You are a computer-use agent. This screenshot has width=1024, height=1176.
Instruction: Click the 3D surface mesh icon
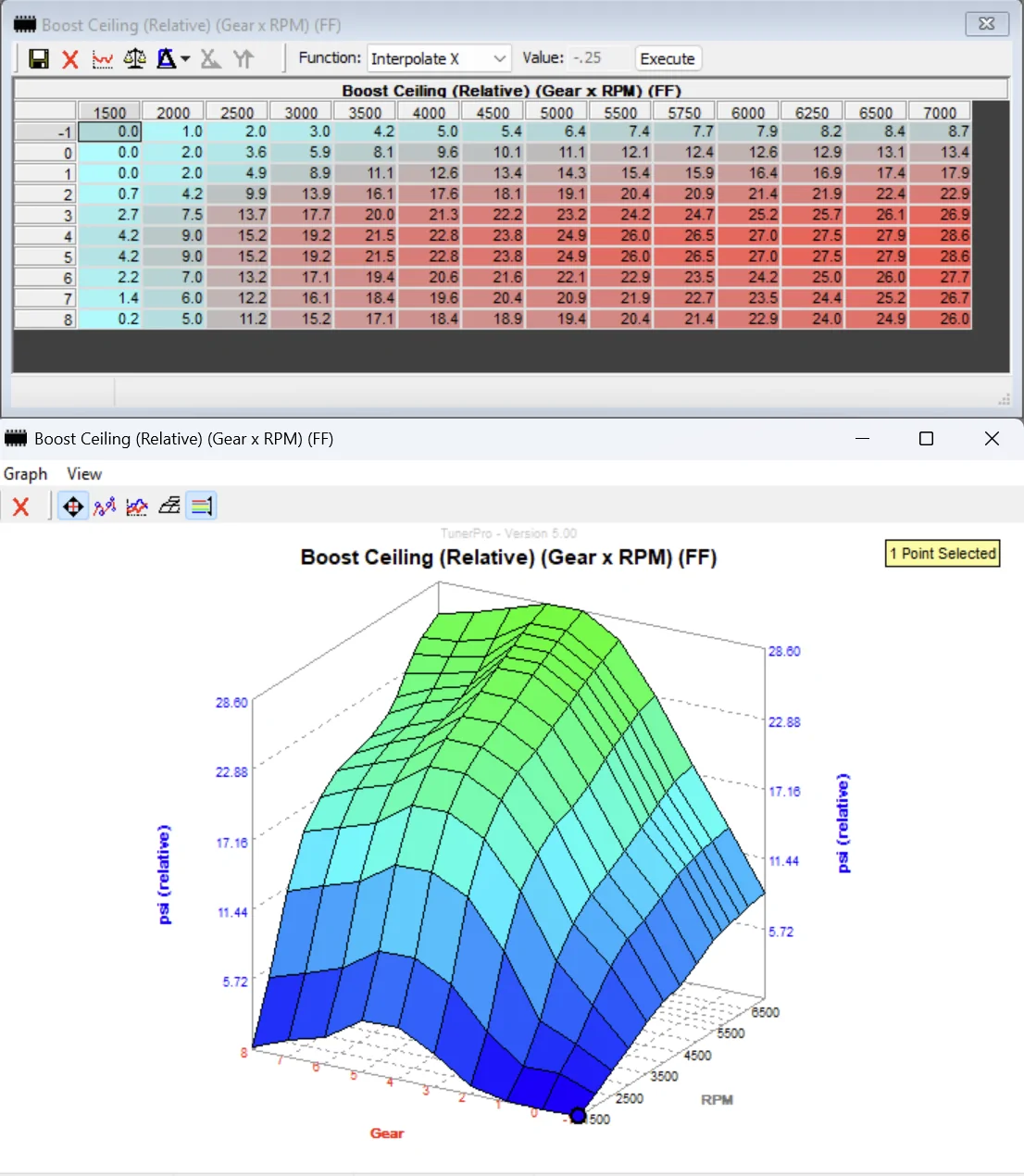169,507
